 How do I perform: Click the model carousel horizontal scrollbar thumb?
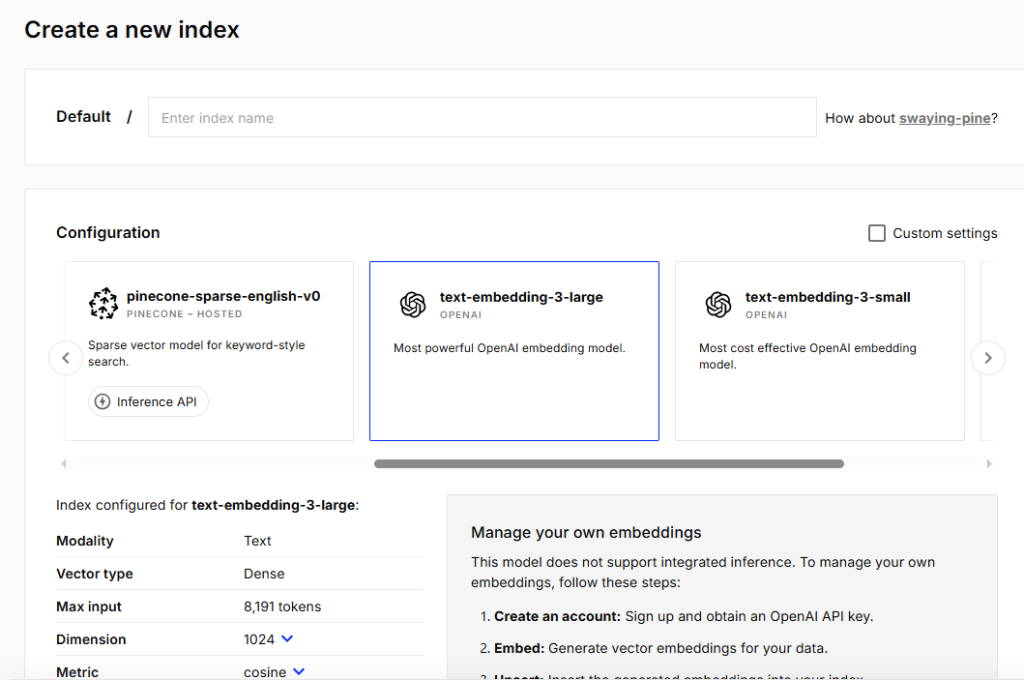[x=608, y=464]
